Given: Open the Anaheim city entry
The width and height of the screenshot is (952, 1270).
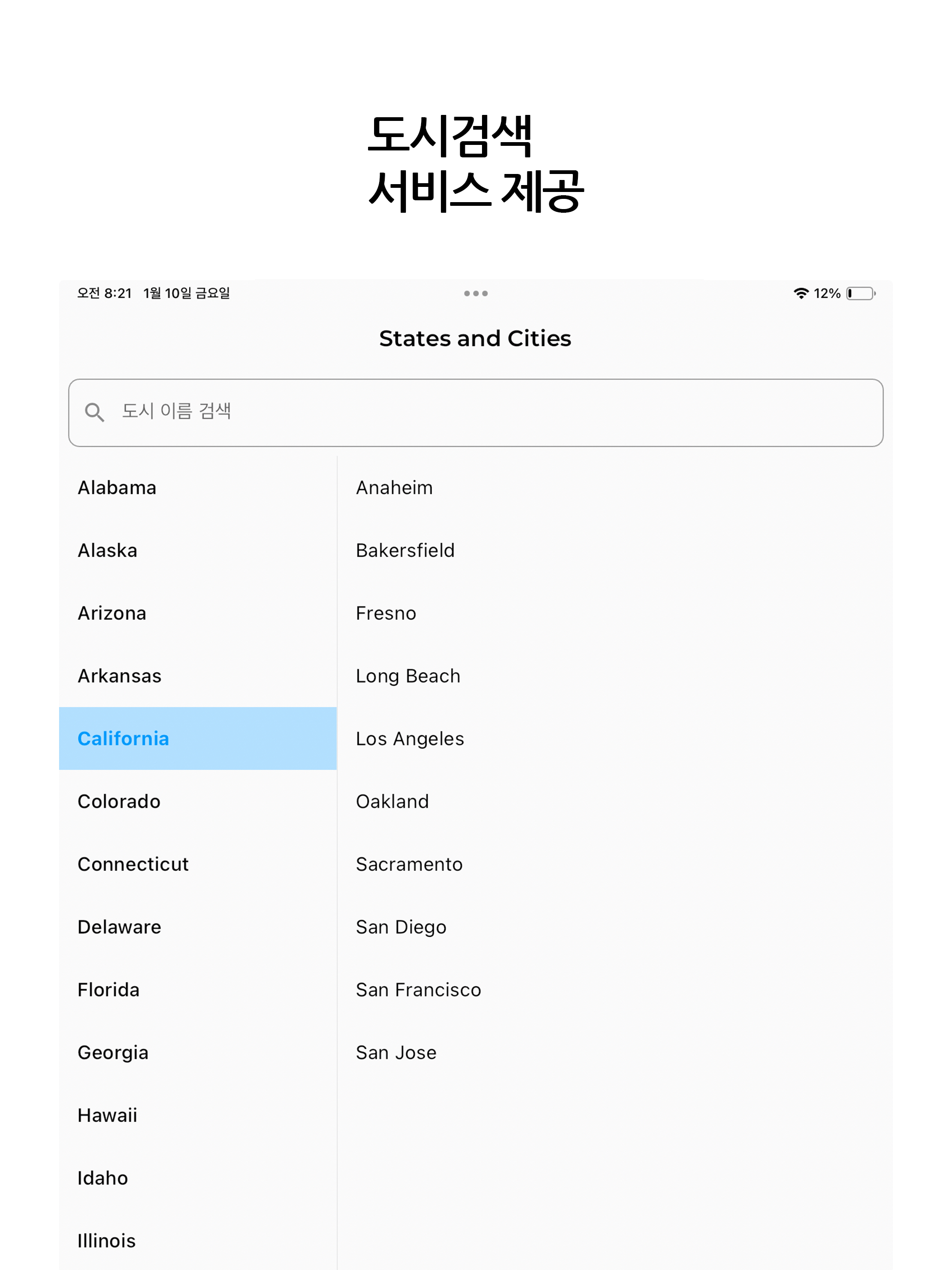Looking at the screenshot, I should click(615, 487).
